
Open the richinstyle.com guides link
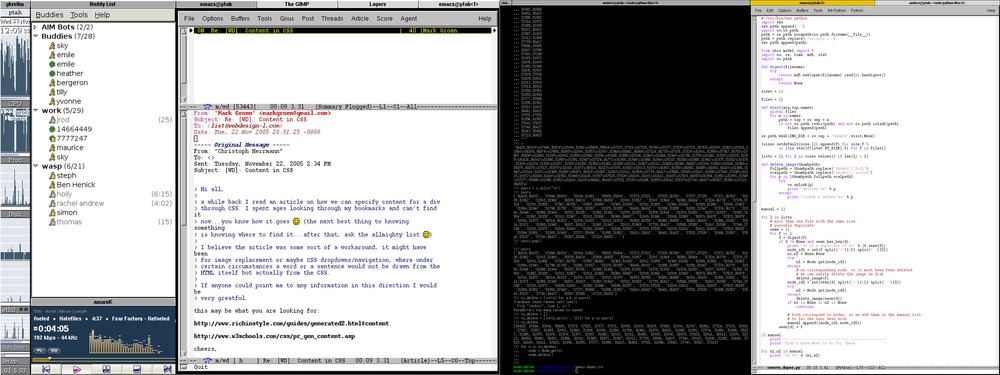(291, 323)
